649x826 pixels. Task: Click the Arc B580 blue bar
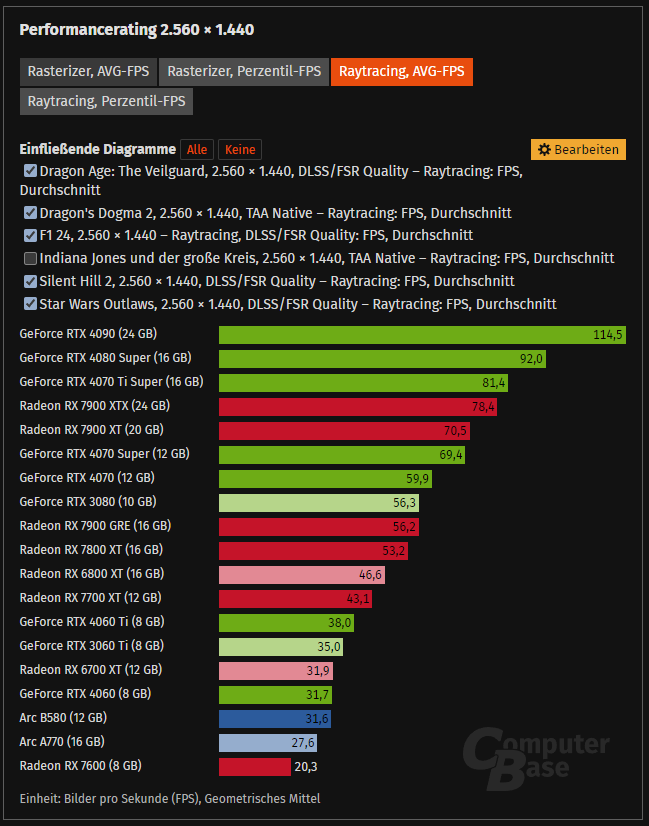275,719
